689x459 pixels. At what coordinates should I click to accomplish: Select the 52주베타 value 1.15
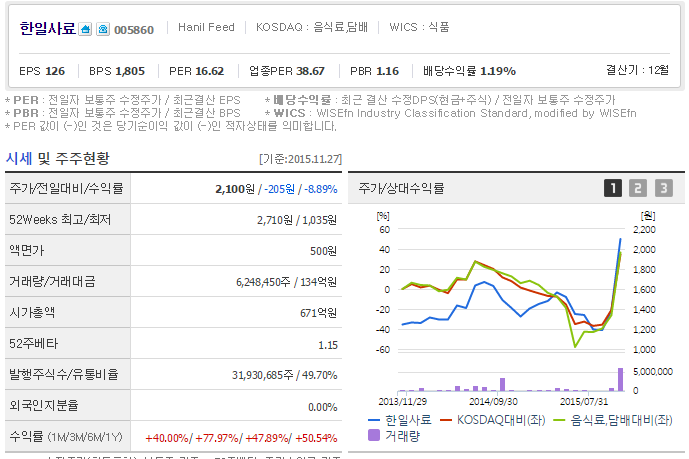pos(328,345)
